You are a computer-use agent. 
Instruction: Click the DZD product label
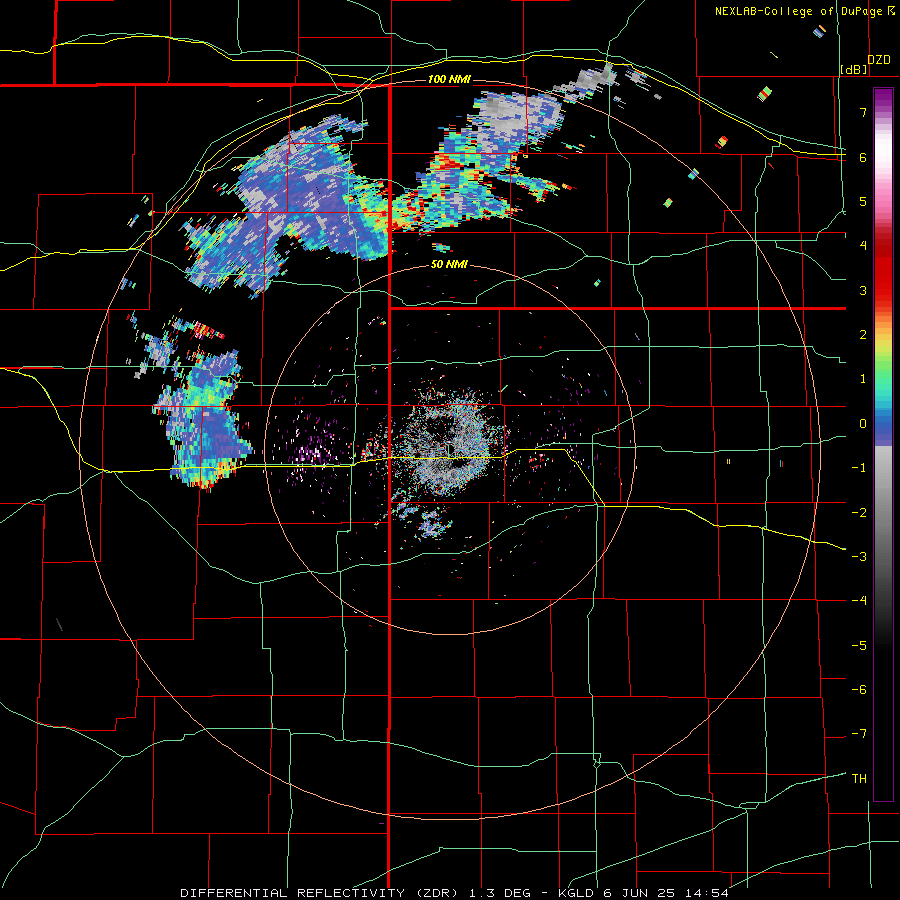(x=879, y=60)
